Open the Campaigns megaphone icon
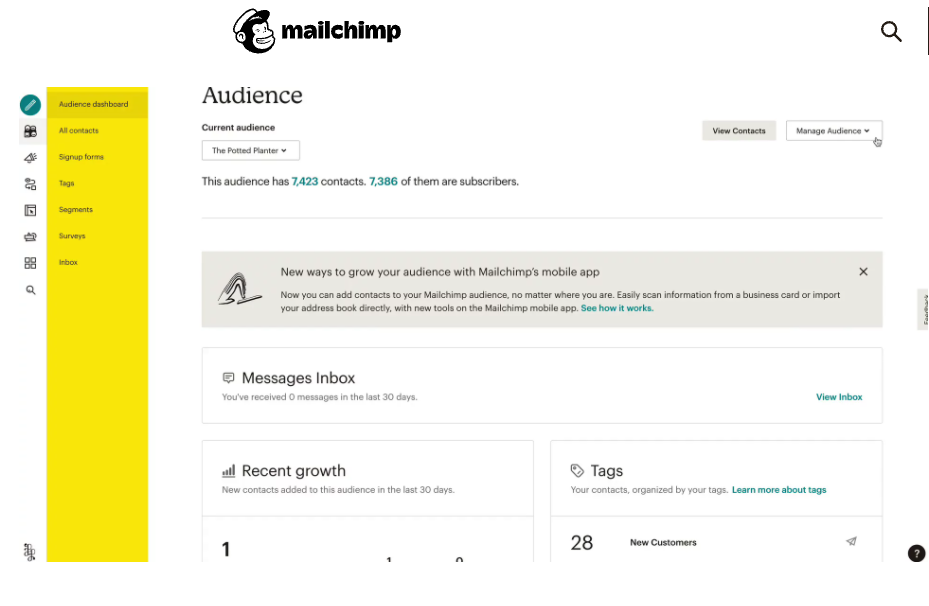 point(30,158)
